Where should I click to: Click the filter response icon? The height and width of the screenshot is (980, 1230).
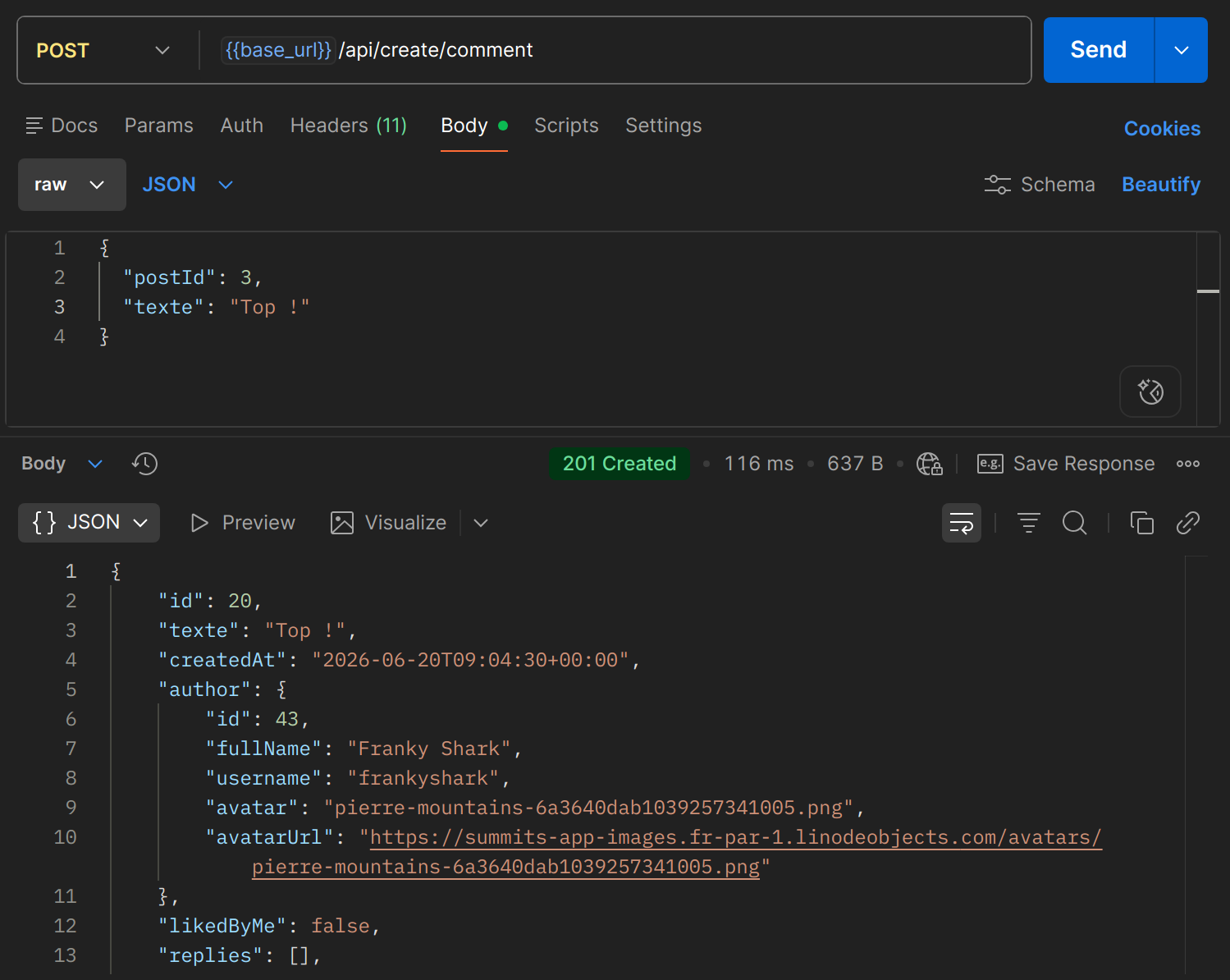tap(1029, 523)
